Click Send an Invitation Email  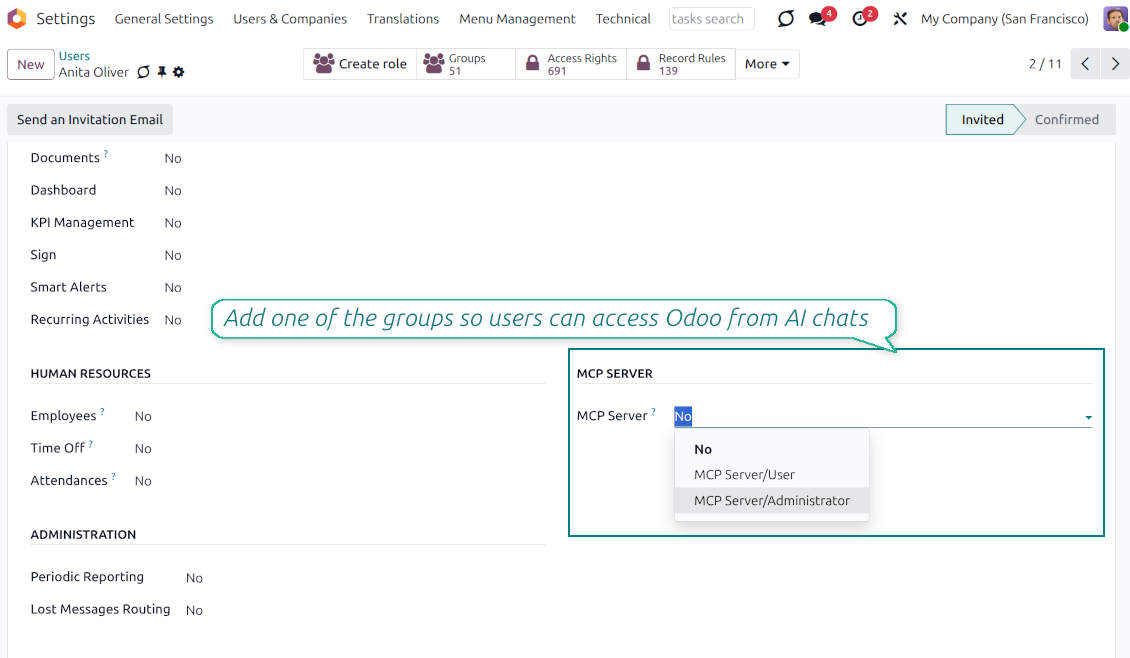(89, 119)
